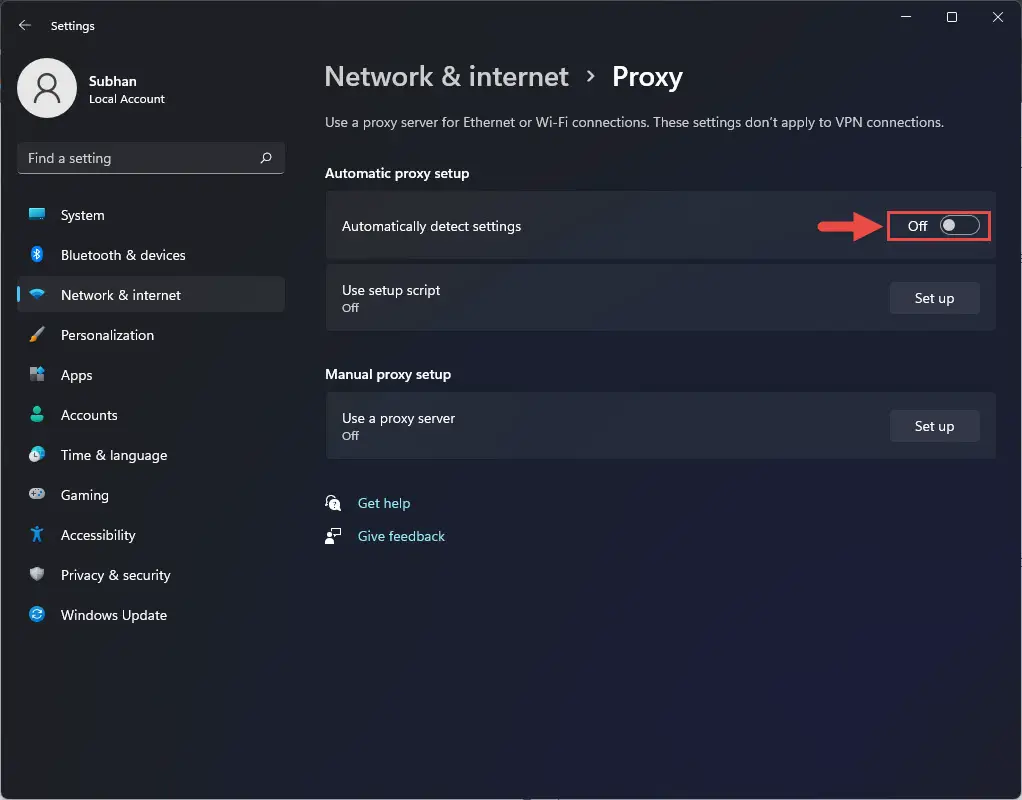Image resolution: width=1022 pixels, height=800 pixels.
Task: Click Set up for setup script
Action: [x=934, y=298]
